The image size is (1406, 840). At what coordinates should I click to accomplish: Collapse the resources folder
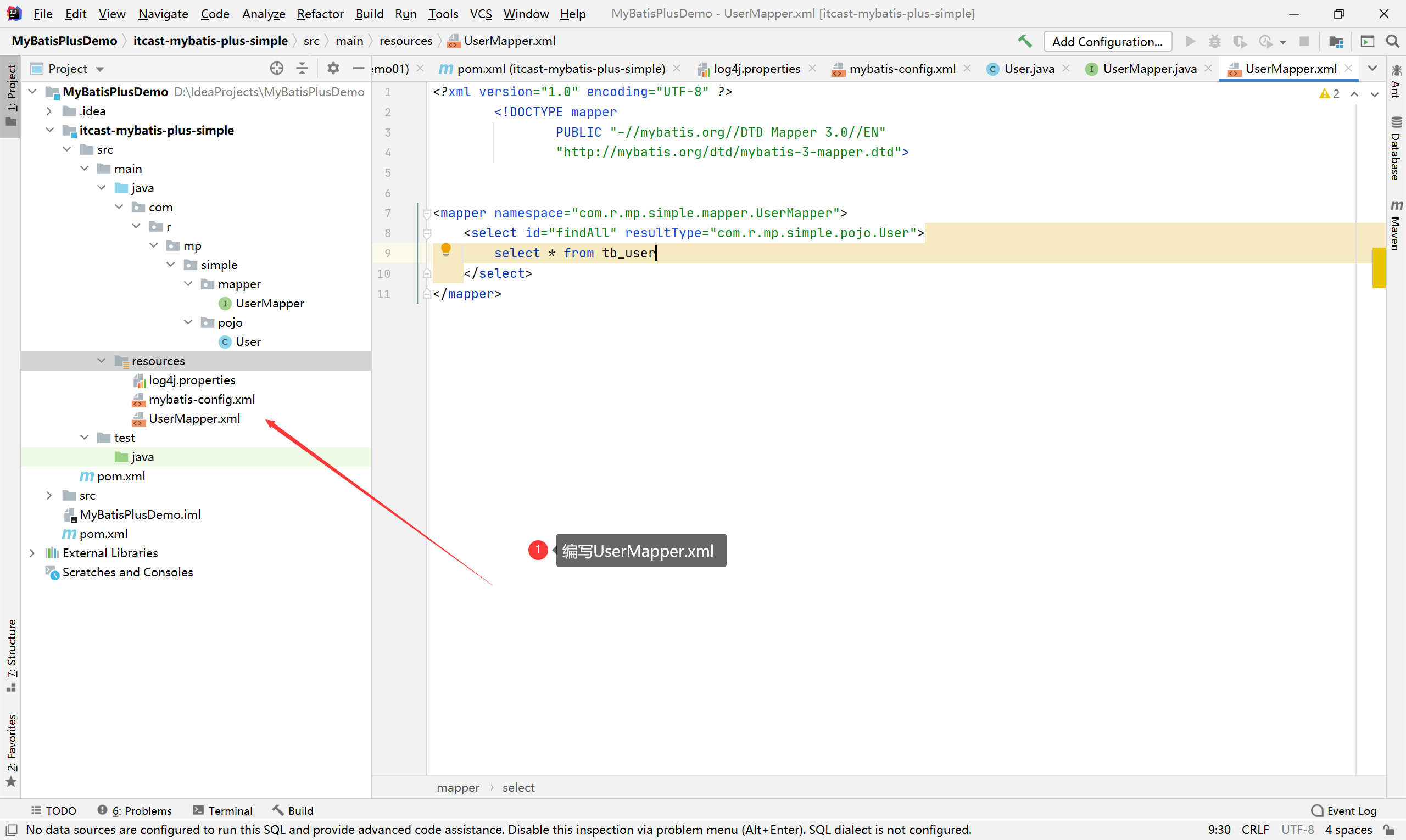(x=102, y=361)
